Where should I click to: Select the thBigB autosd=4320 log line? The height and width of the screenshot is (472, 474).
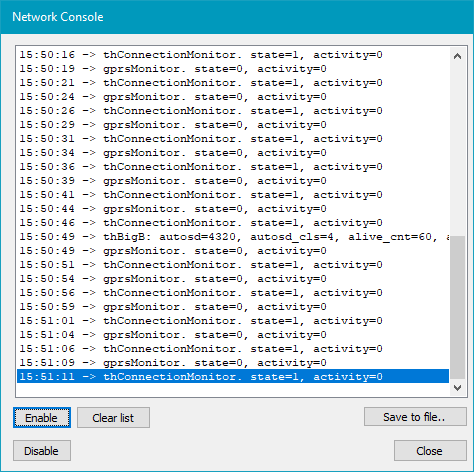[233, 237]
